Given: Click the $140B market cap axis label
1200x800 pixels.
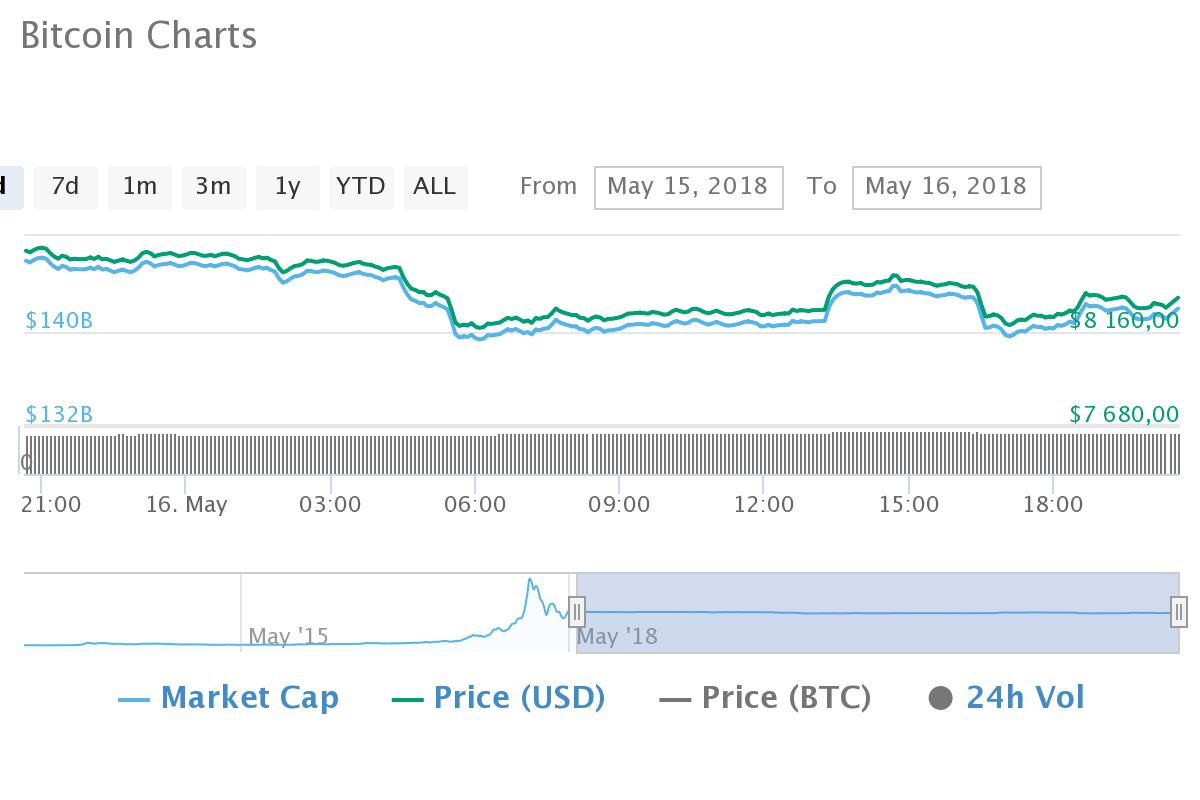Looking at the screenshot, I should click(57, 320).
